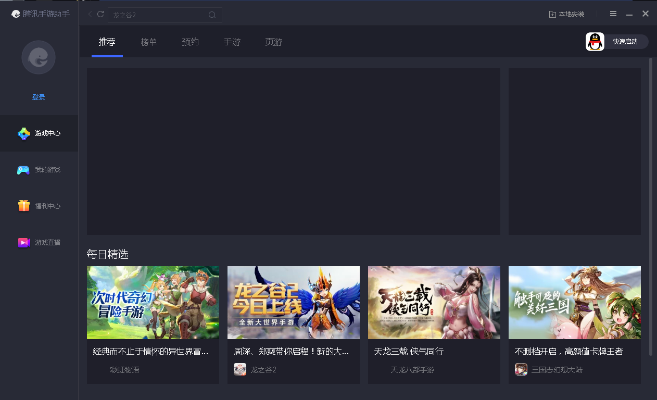Click the caption 天龙三载 侠气同行 below the image

click(409, 351)
